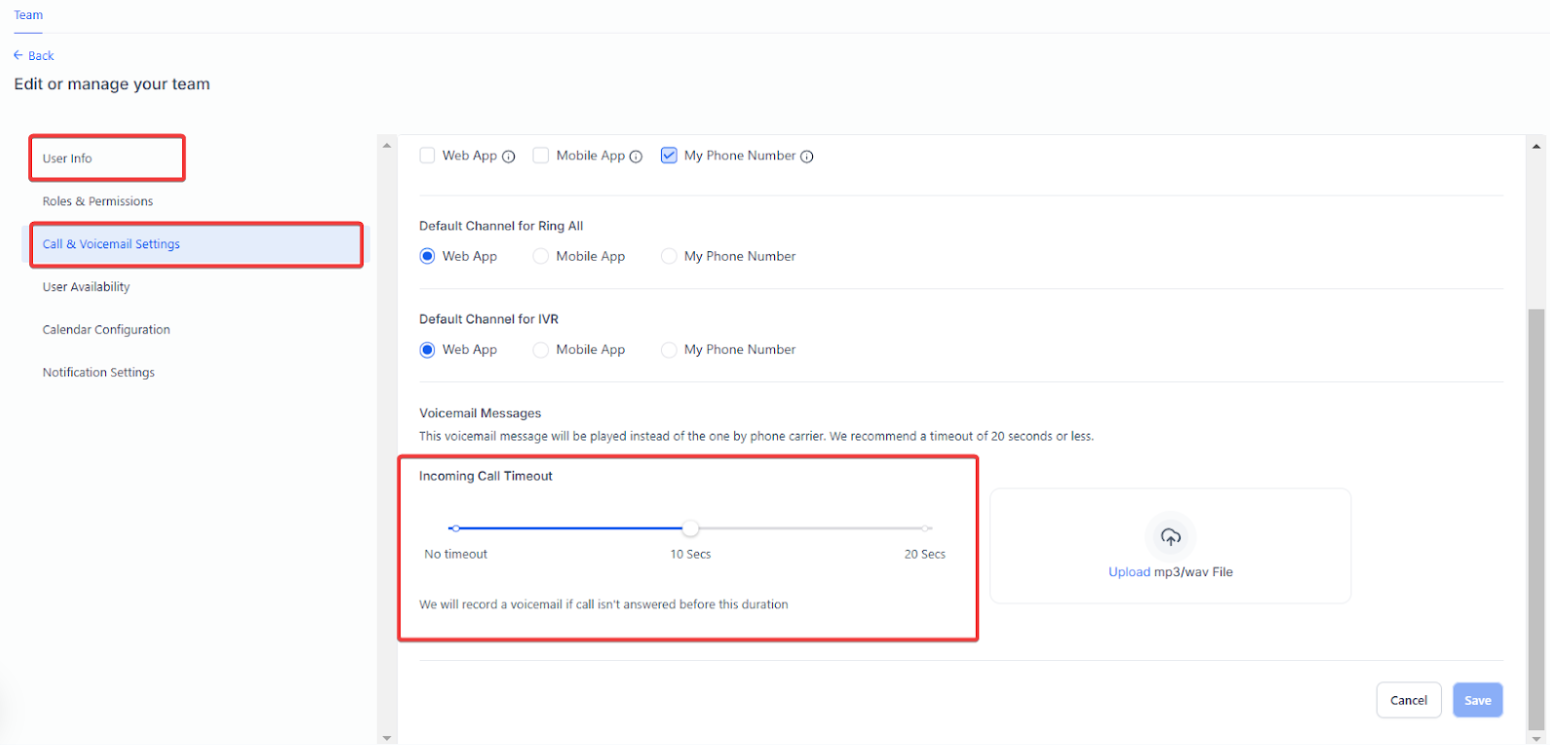Click the Web App info icon
Image resolution: width=1550 pixels, height=745 pixels.
coord(508,157)
